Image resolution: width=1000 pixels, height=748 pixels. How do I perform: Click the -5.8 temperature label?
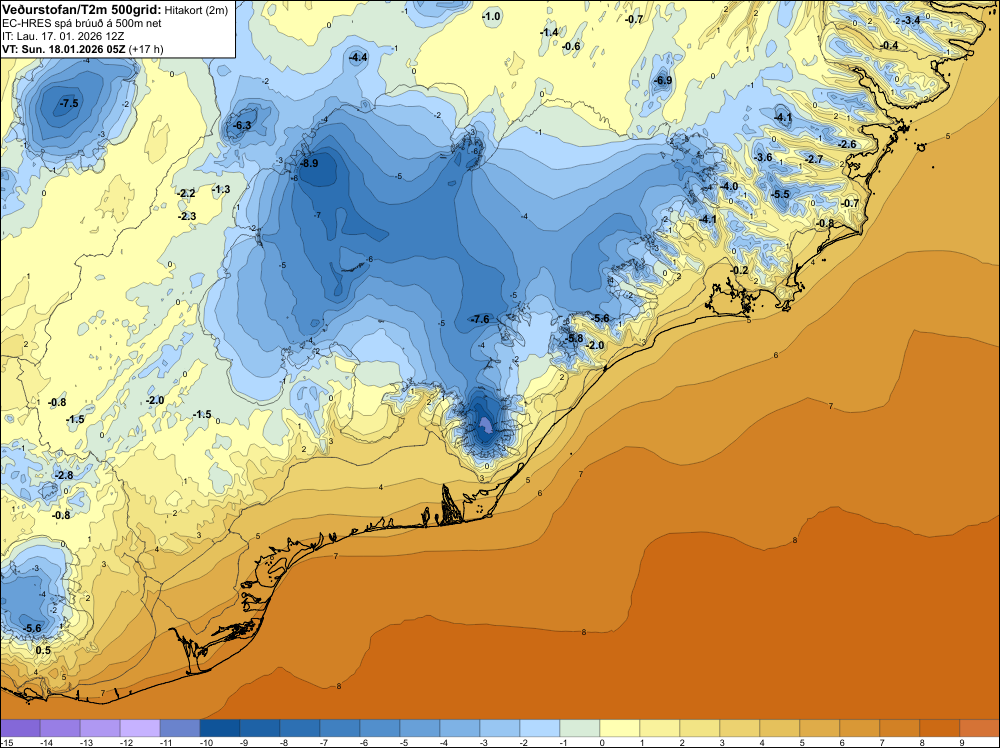tap(574, 338)
